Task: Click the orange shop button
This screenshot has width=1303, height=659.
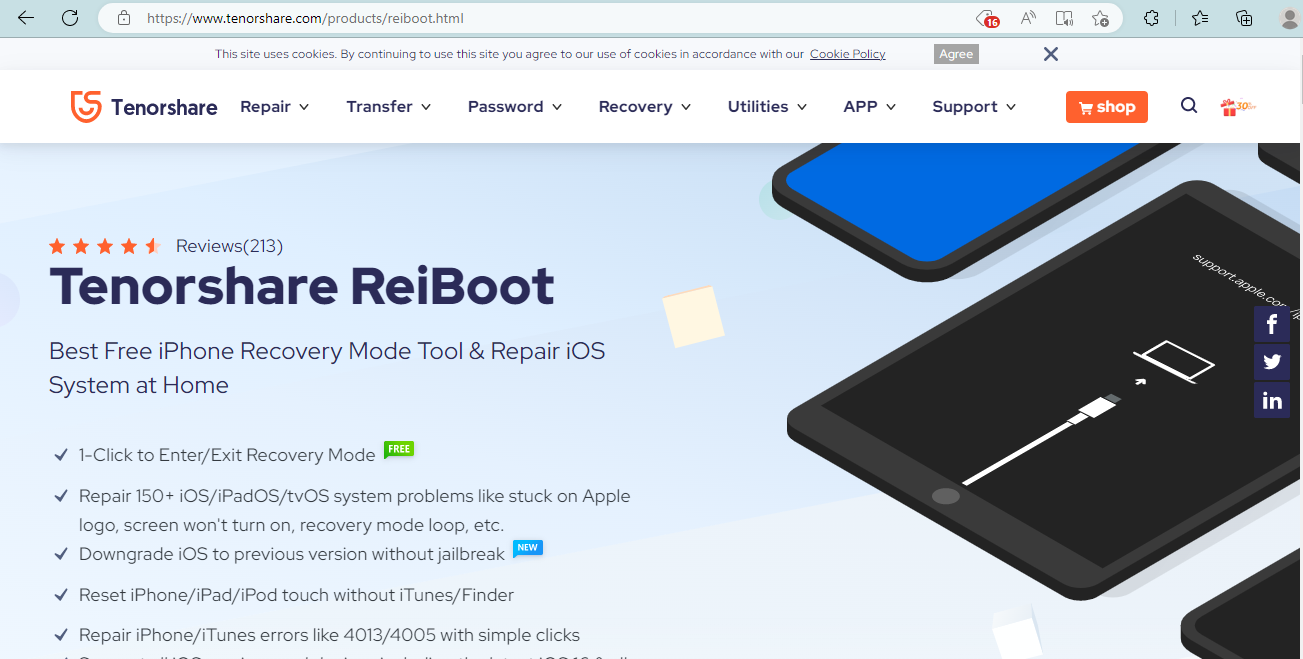Action: 1107,107
